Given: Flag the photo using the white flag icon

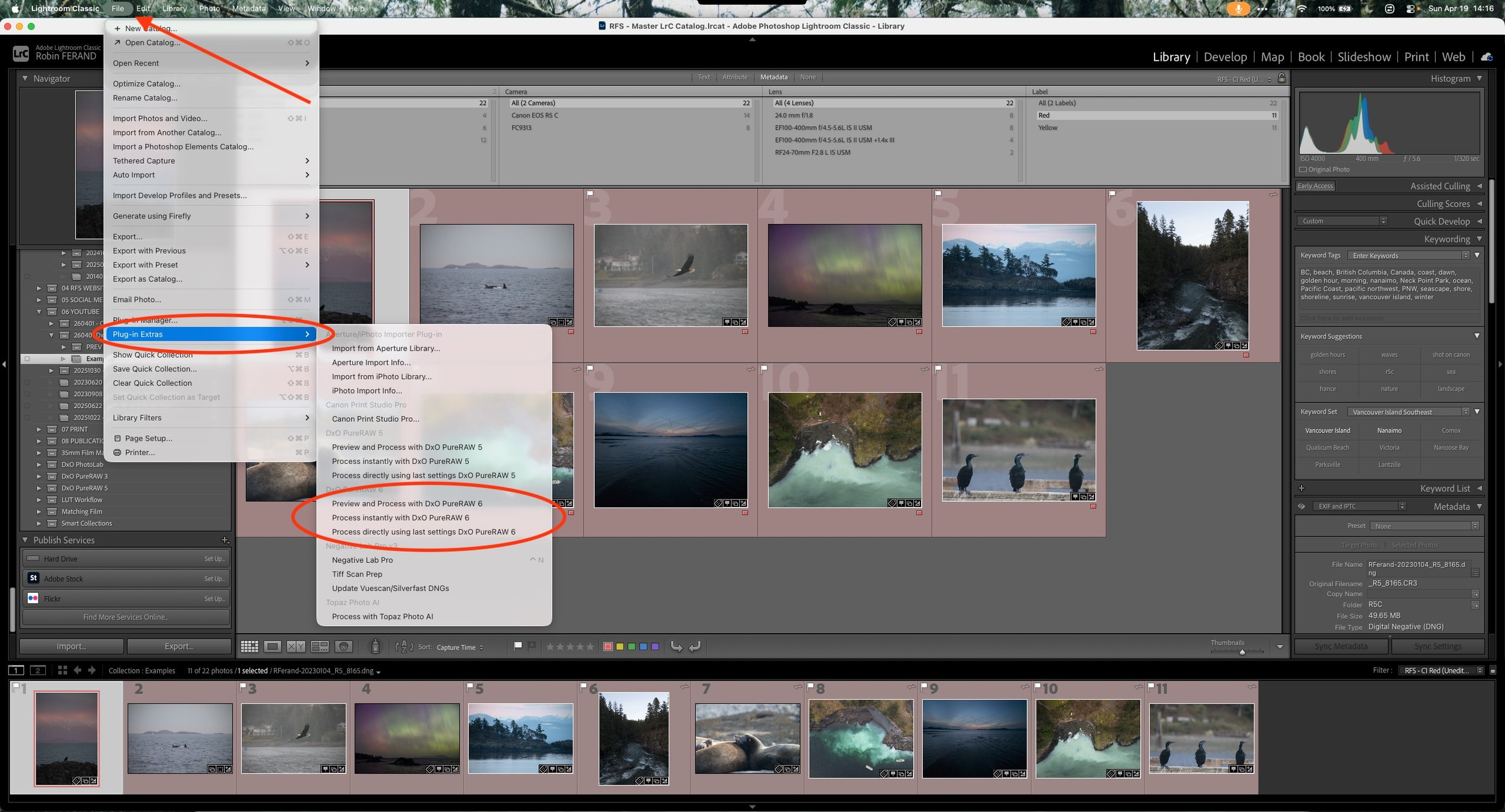Looking at the screenshot, I should coord(517,646).
